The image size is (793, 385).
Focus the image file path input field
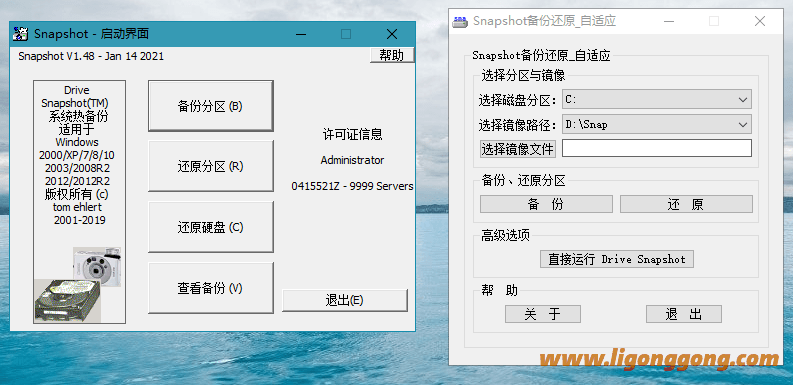coord(656,148)
